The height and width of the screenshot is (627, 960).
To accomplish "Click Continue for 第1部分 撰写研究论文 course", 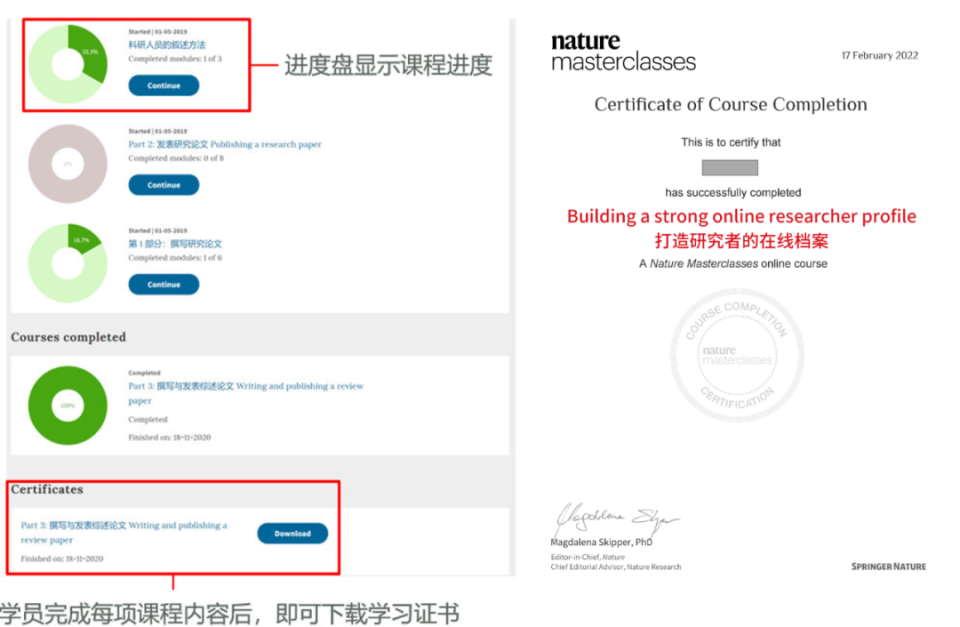I will [163, 284].
